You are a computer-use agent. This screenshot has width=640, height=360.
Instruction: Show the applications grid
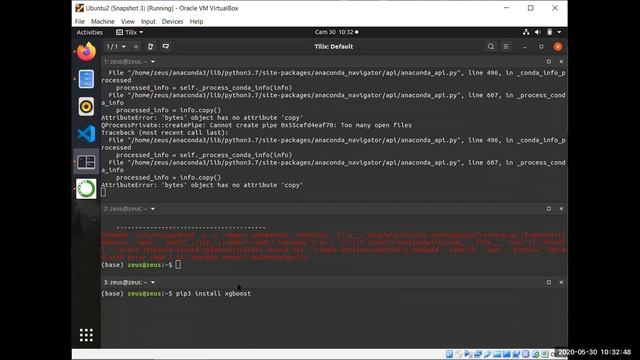[x=86, y=335]
